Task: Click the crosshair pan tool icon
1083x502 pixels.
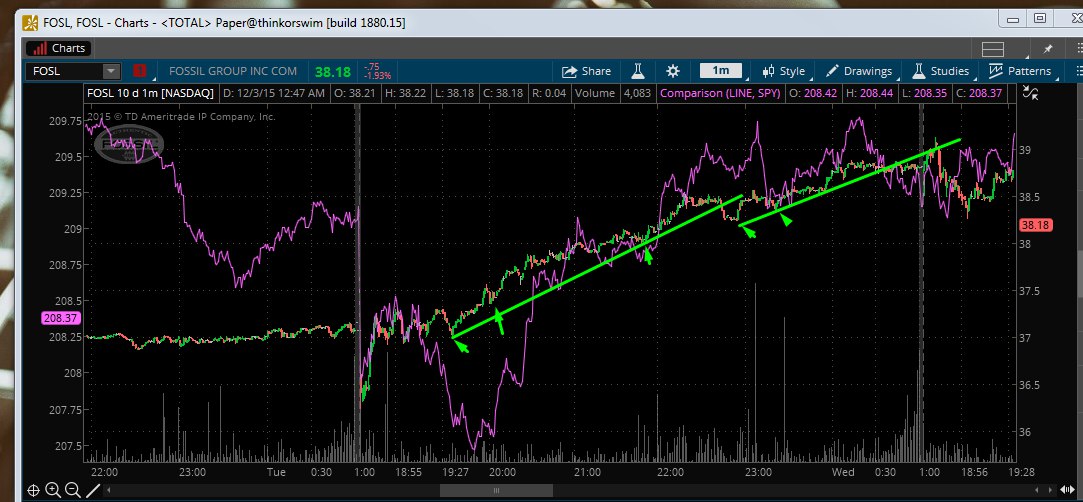Action: point(32,491)
